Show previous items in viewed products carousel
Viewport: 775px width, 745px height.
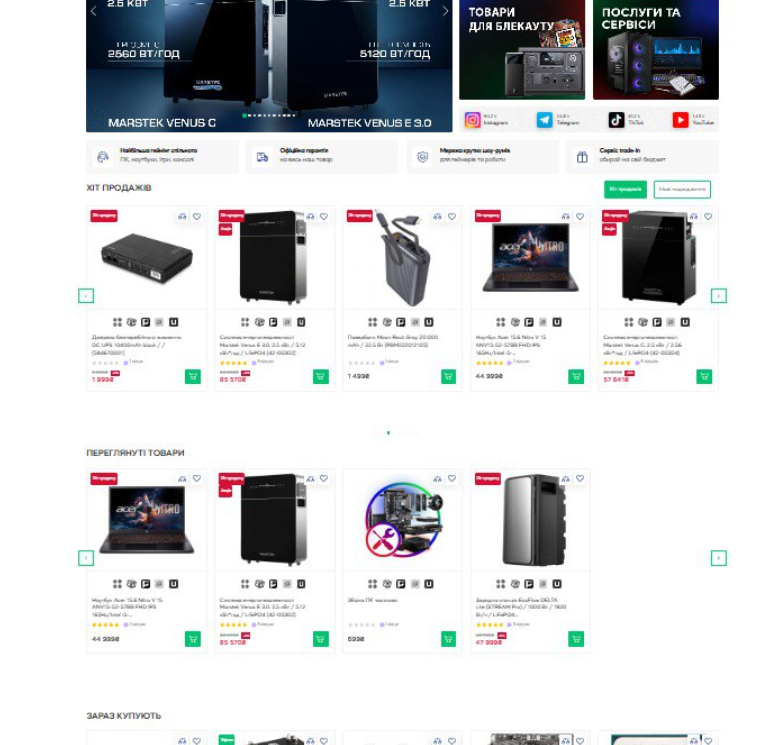pyautogui.click(x=86, y=558)
